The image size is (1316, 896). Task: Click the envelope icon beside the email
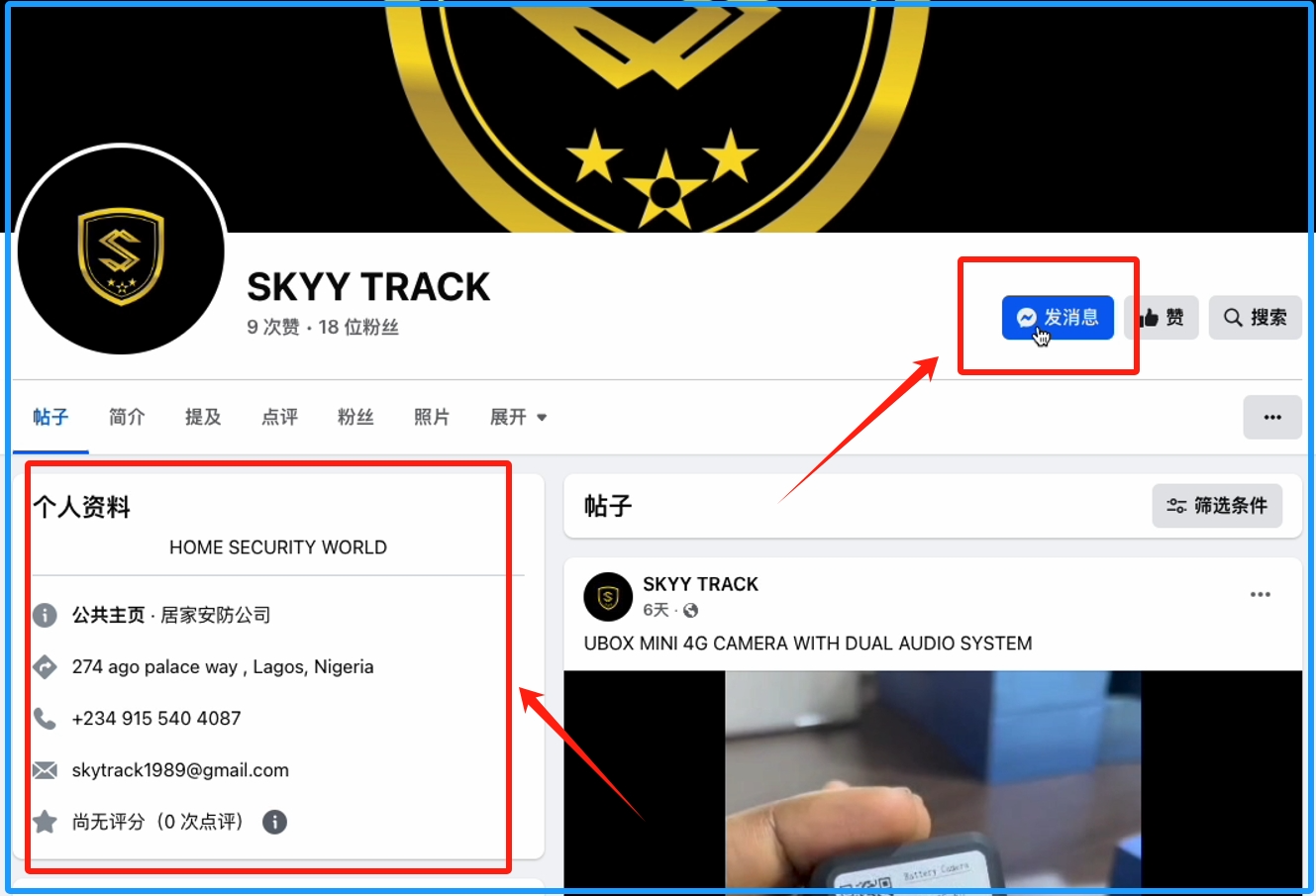45,770
